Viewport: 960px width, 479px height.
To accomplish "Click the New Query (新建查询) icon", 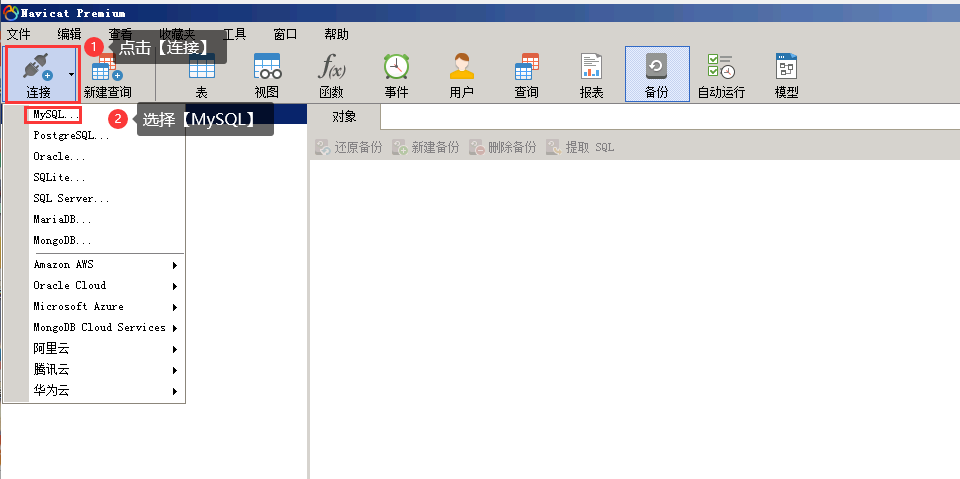I will pos(107,67).
